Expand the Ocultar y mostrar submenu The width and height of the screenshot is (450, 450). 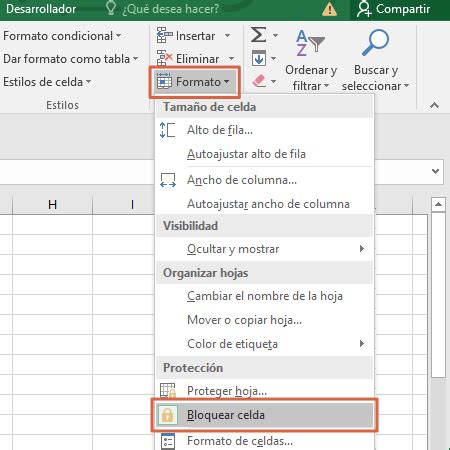[264, 249]
